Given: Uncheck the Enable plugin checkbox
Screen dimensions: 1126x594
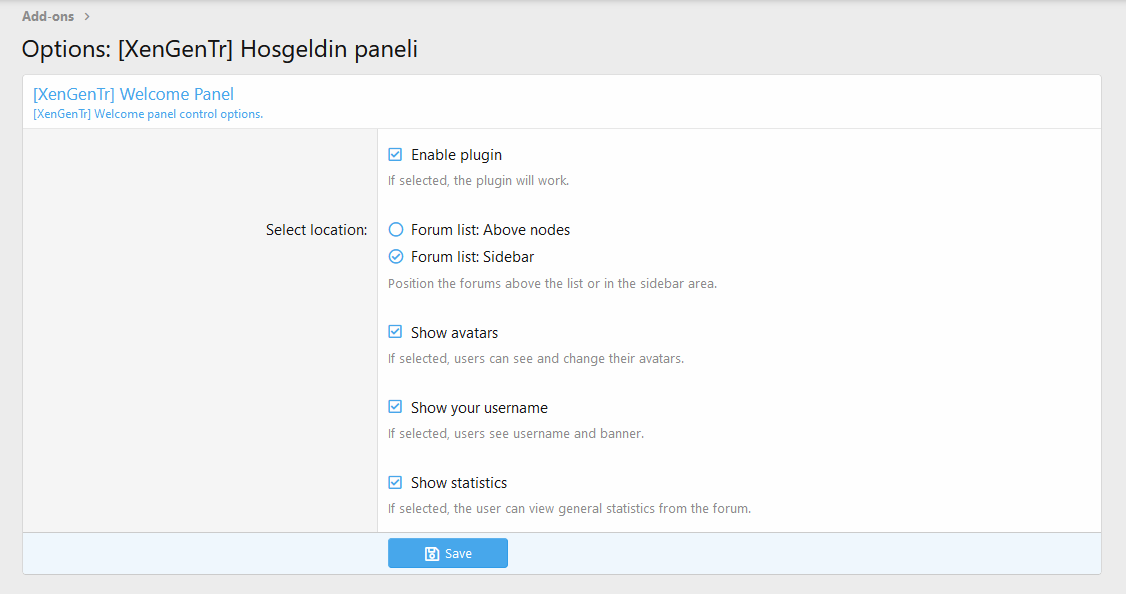Looking at the screenshot, I should [395, 155].
